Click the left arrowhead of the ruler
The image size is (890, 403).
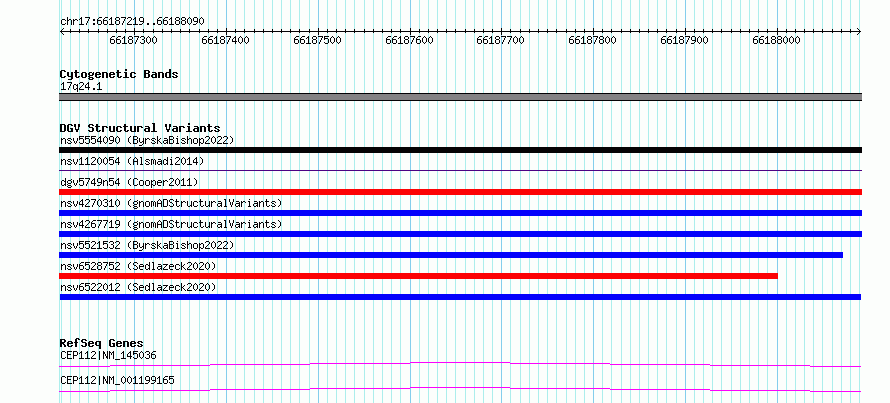pyautogui.click(x=62, y=32)
